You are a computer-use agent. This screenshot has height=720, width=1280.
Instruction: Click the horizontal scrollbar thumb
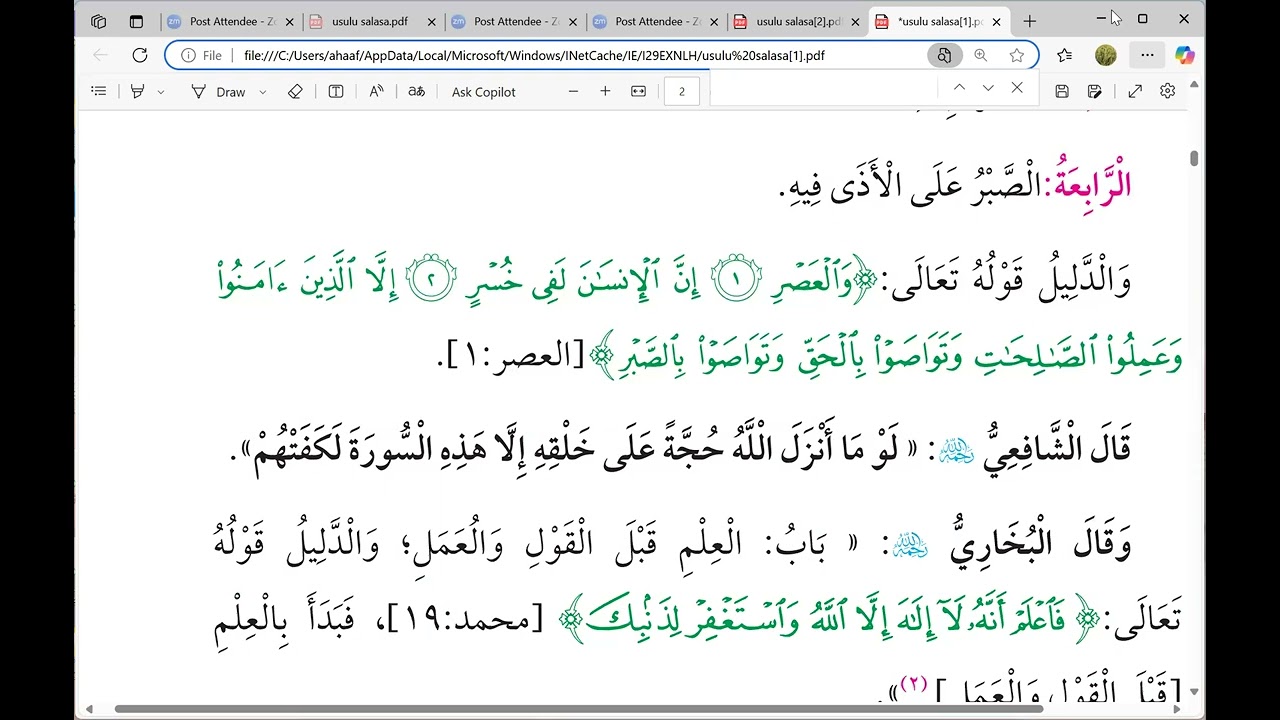click(579, 709)
